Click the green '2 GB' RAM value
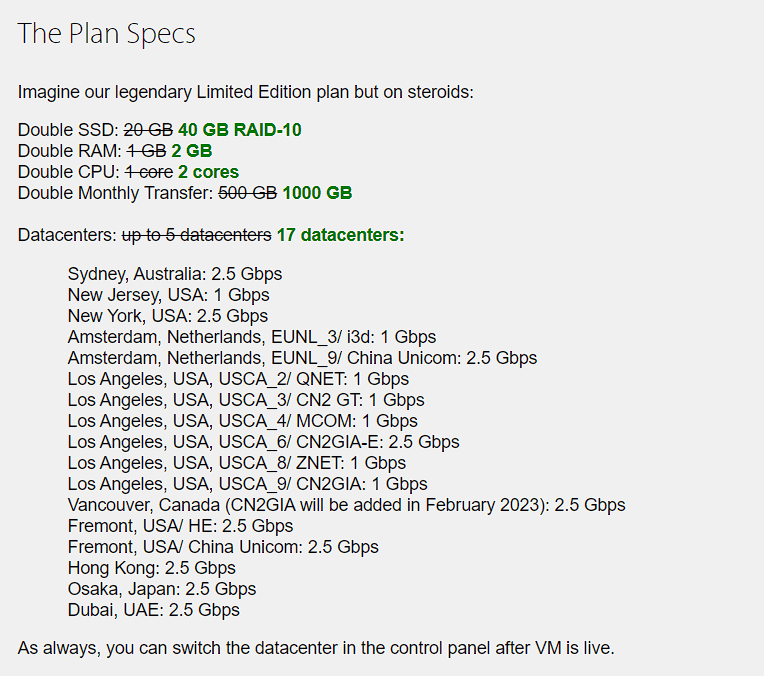 point(191,151)
